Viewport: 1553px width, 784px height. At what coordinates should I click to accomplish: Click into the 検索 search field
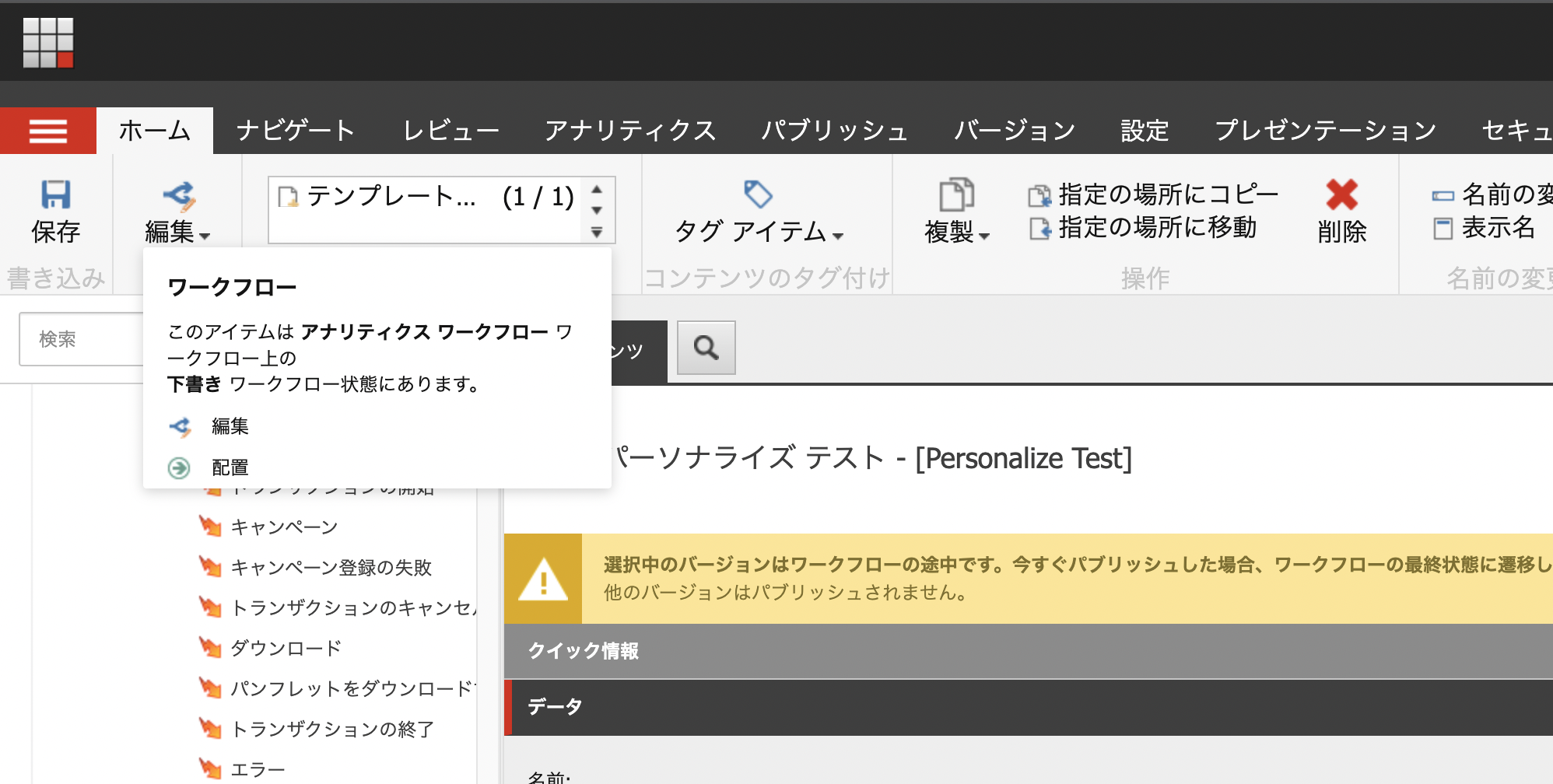(82, 339)
